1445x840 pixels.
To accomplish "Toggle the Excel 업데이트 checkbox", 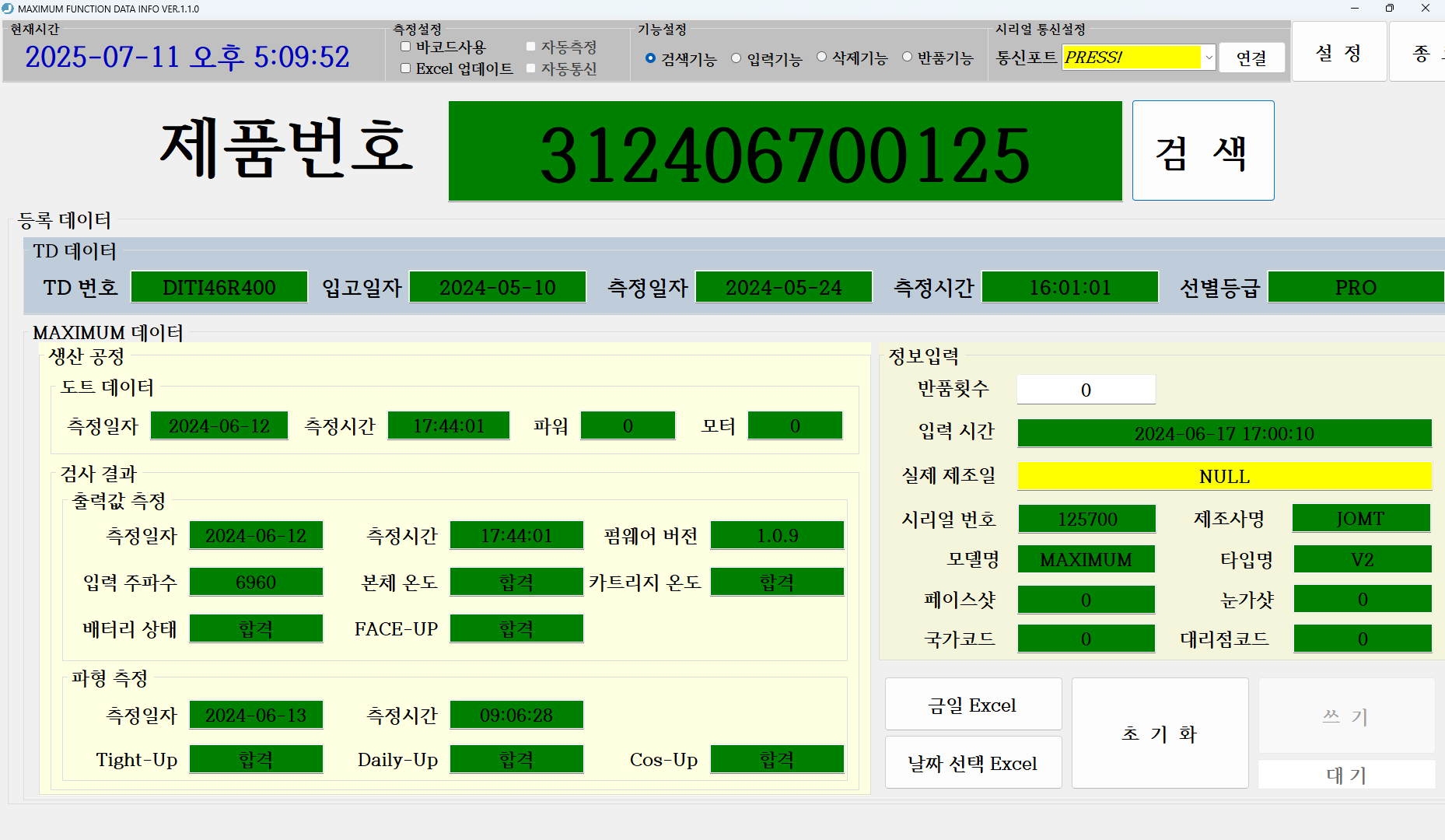I will (x=405, y=68).
